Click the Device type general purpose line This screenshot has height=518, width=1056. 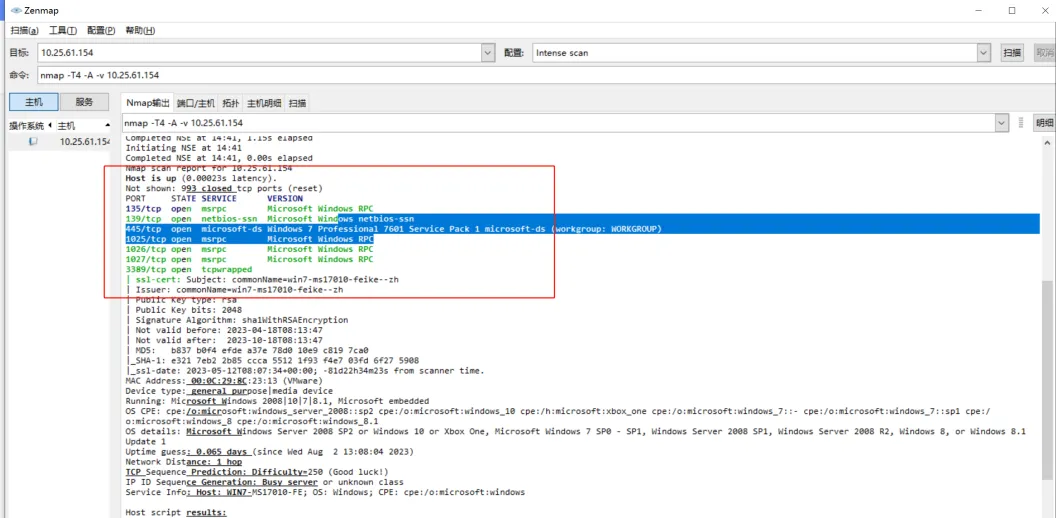[229, 391]
